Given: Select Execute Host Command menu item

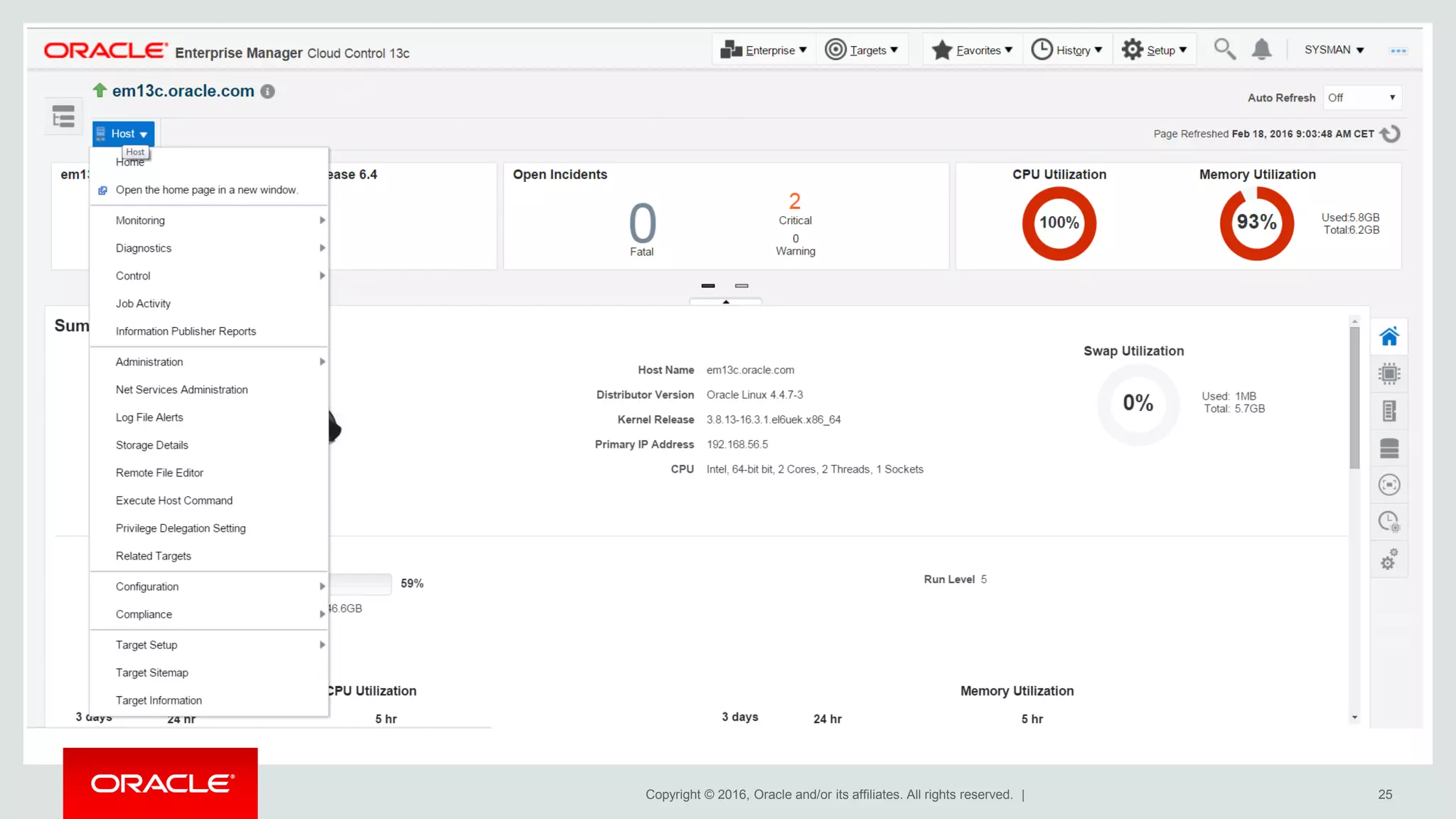Looking at the screenshot, I should coord(174,500).
